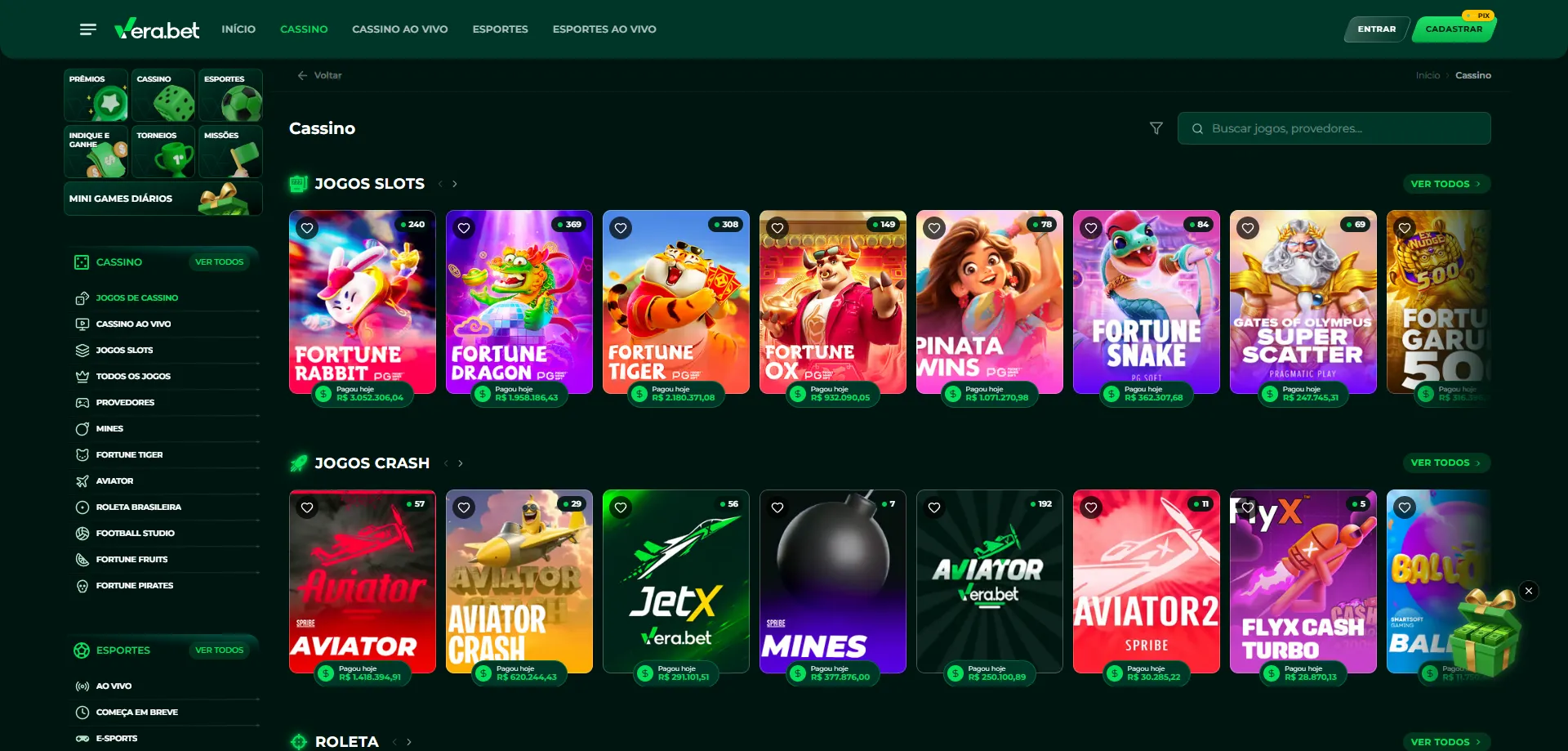Viewport: 1568px width, 751px height.
Task: Show next Jogos Crash games arrow
Action: pyautogui.click(x=461, y=463)
